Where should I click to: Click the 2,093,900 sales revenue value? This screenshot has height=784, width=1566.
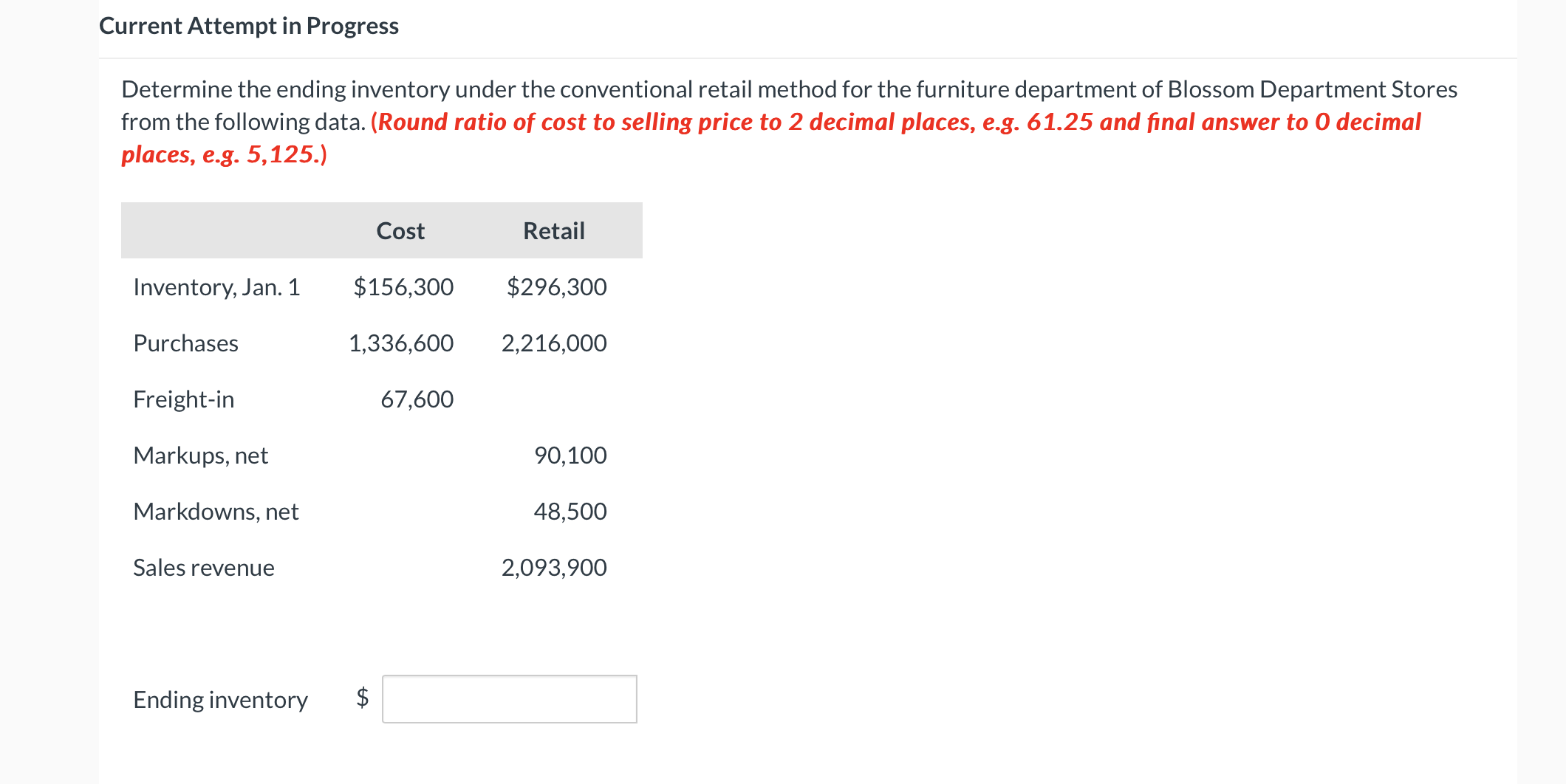(554, 568)
